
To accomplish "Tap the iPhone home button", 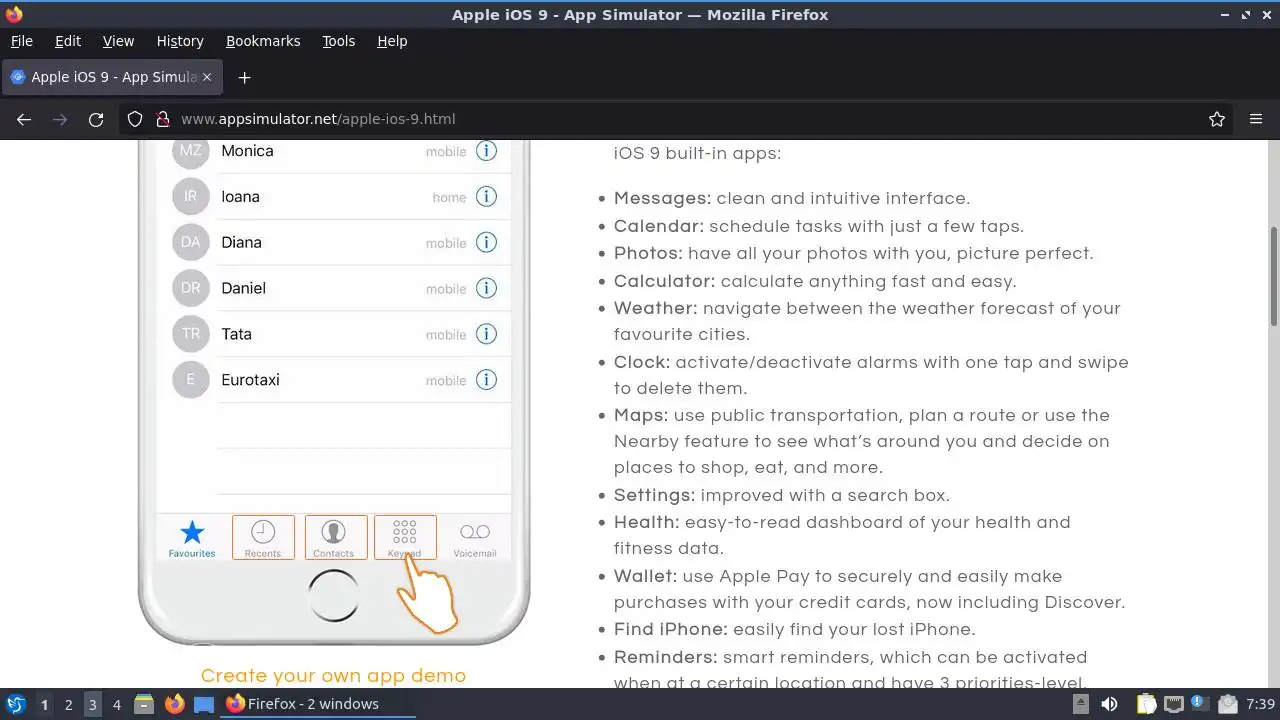I will (x=333, y=595).
